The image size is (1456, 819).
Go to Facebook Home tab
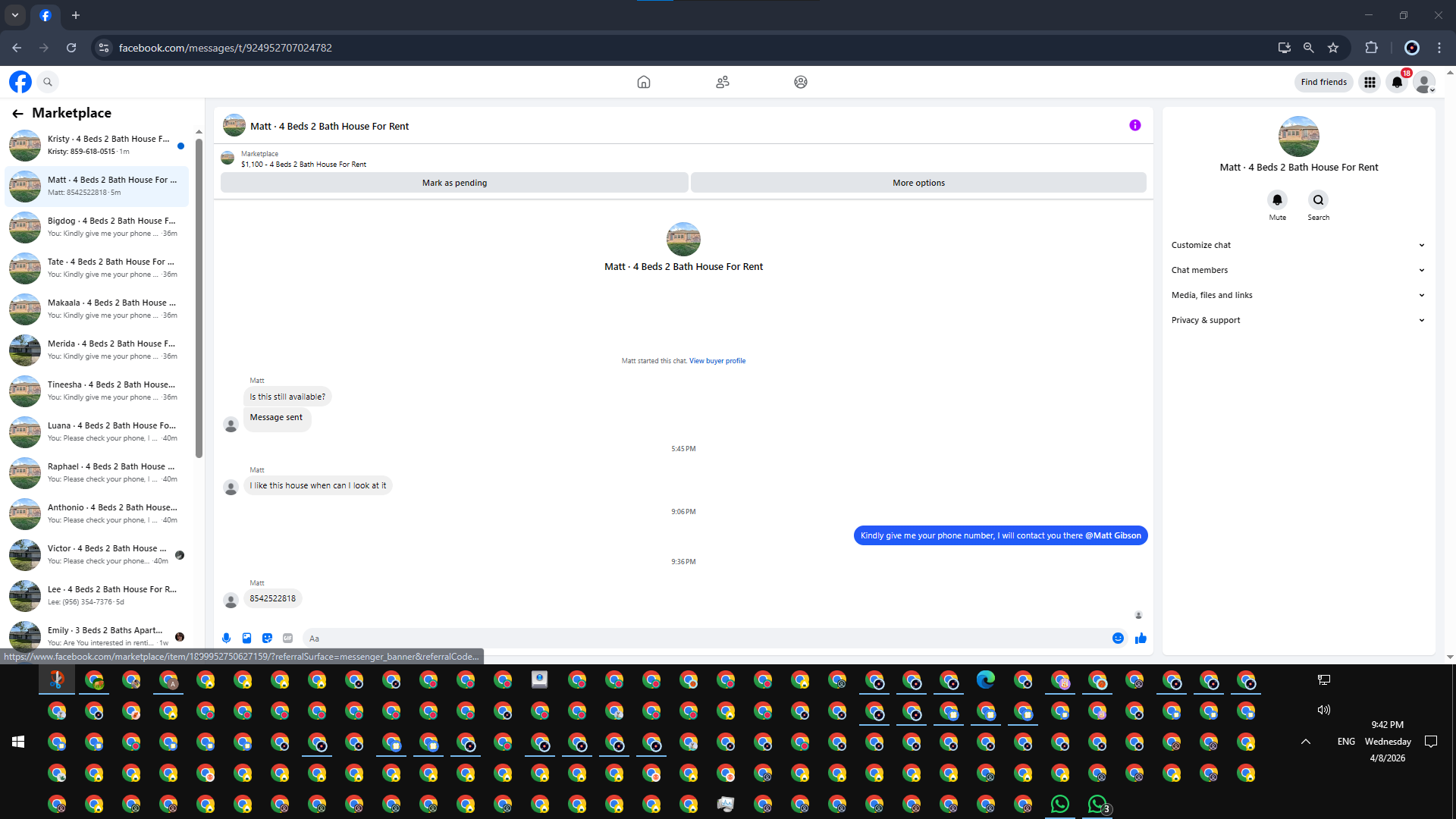coord(643,82)
